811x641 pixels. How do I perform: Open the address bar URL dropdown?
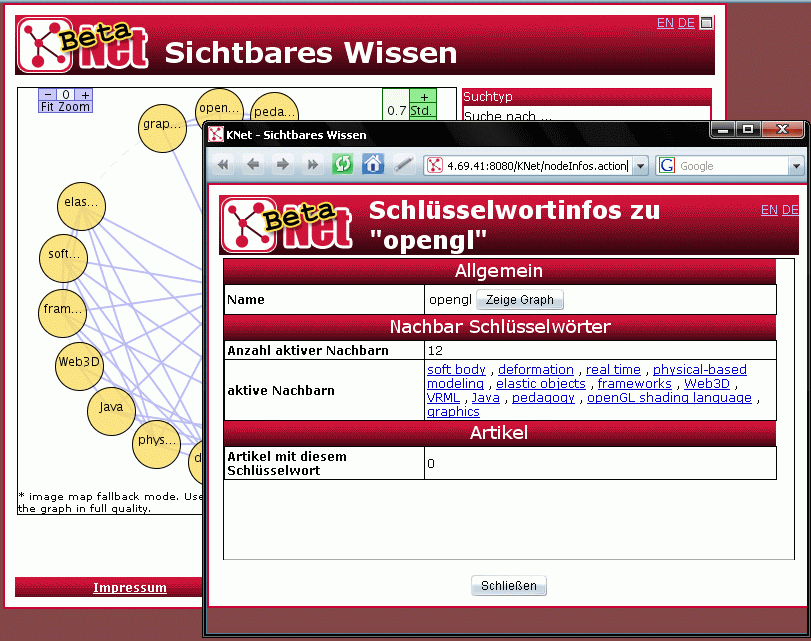point(640,166)
